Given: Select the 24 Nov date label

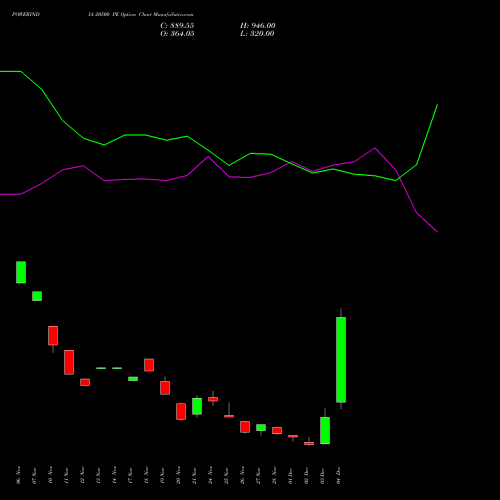Looking at the screenshot, I should [210, 475].
